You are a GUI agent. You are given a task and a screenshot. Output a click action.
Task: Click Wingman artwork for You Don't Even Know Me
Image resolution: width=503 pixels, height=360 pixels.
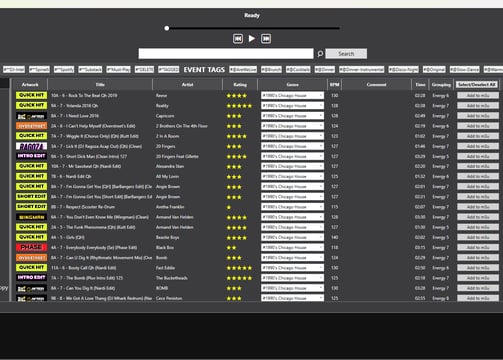point(31,217)
